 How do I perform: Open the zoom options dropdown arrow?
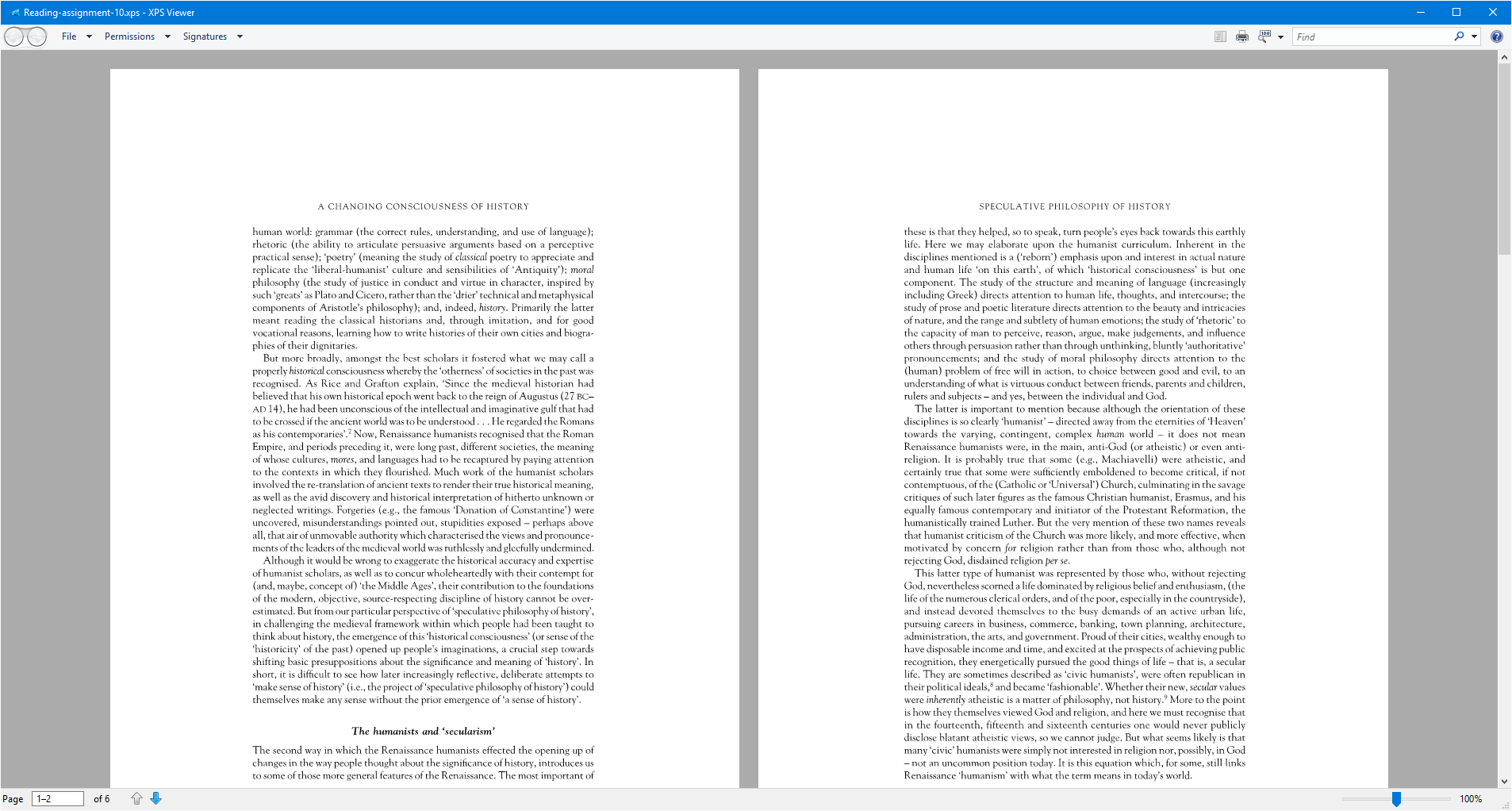click(x=1280, y=37)
